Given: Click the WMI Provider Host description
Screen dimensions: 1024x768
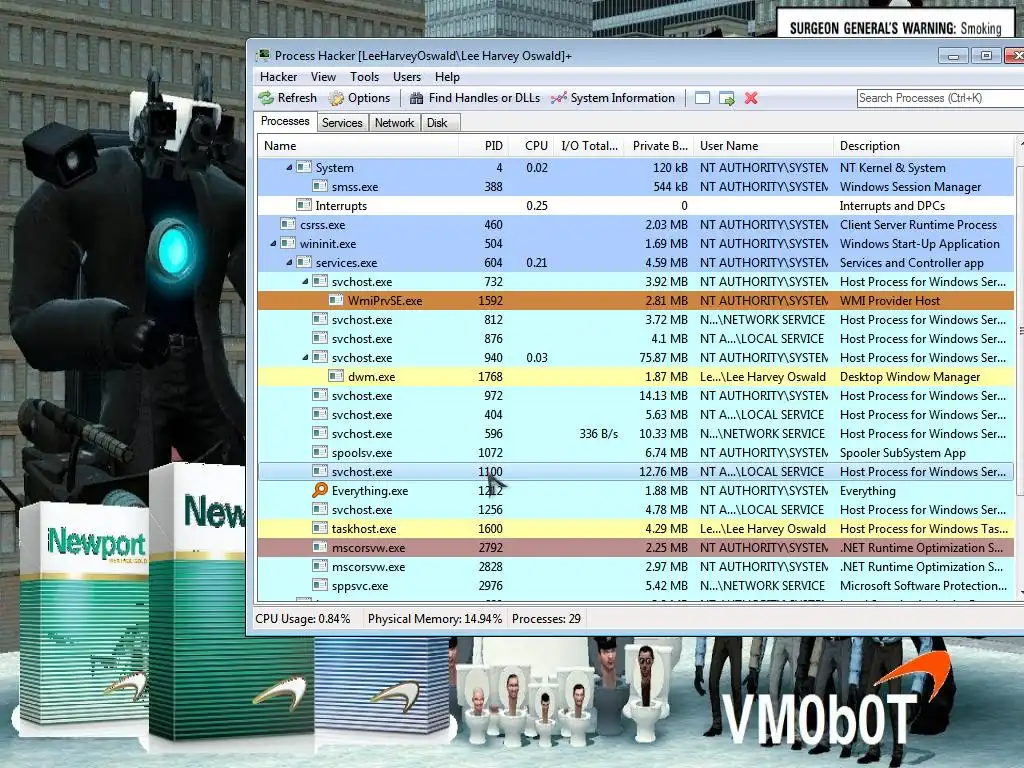Looking at the screenshot, I should 889,301.
